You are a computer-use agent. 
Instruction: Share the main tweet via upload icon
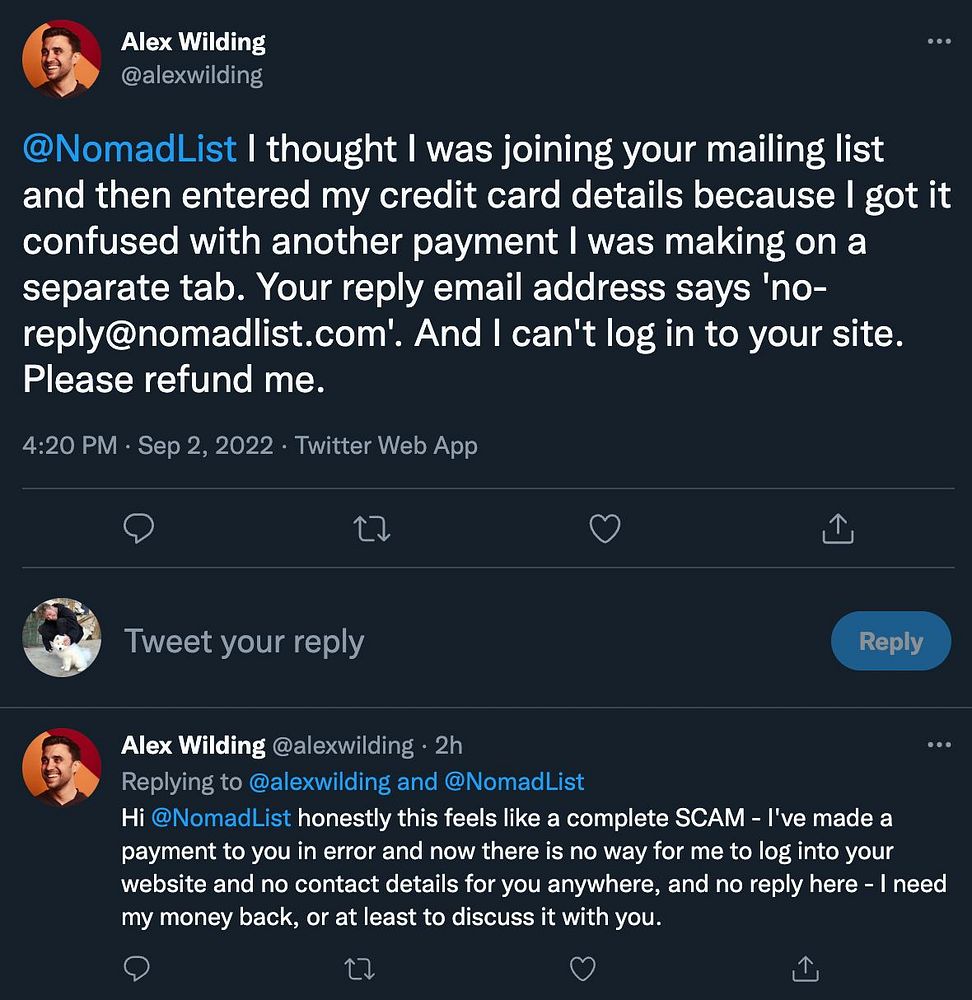[837, 528]
